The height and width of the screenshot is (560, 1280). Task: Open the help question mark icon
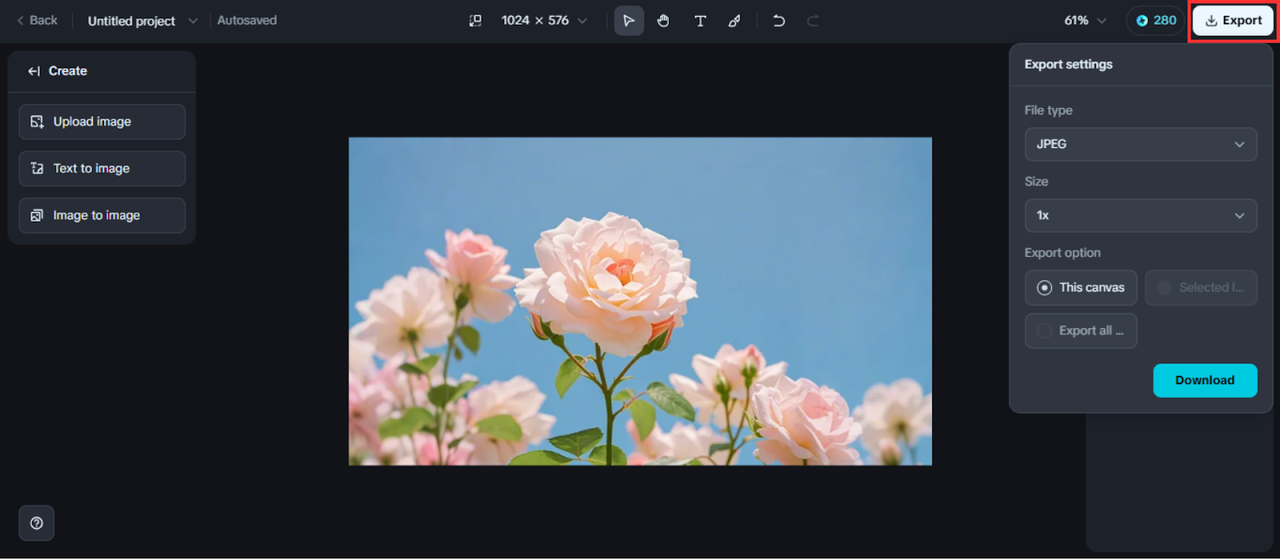point(37,523)
